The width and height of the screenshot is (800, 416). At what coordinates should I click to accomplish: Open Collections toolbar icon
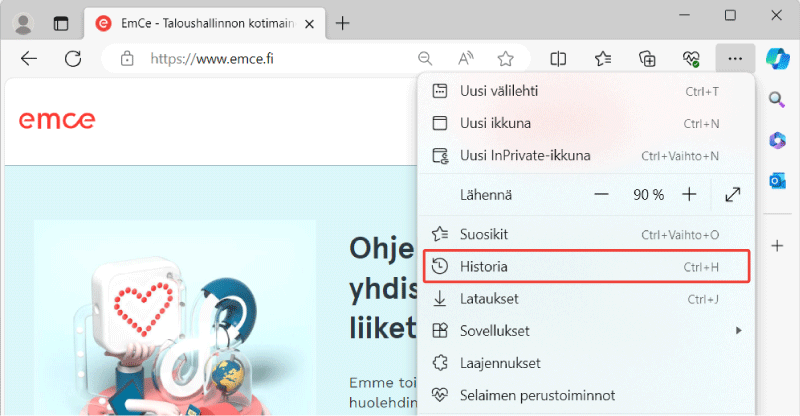coord(647,59)
